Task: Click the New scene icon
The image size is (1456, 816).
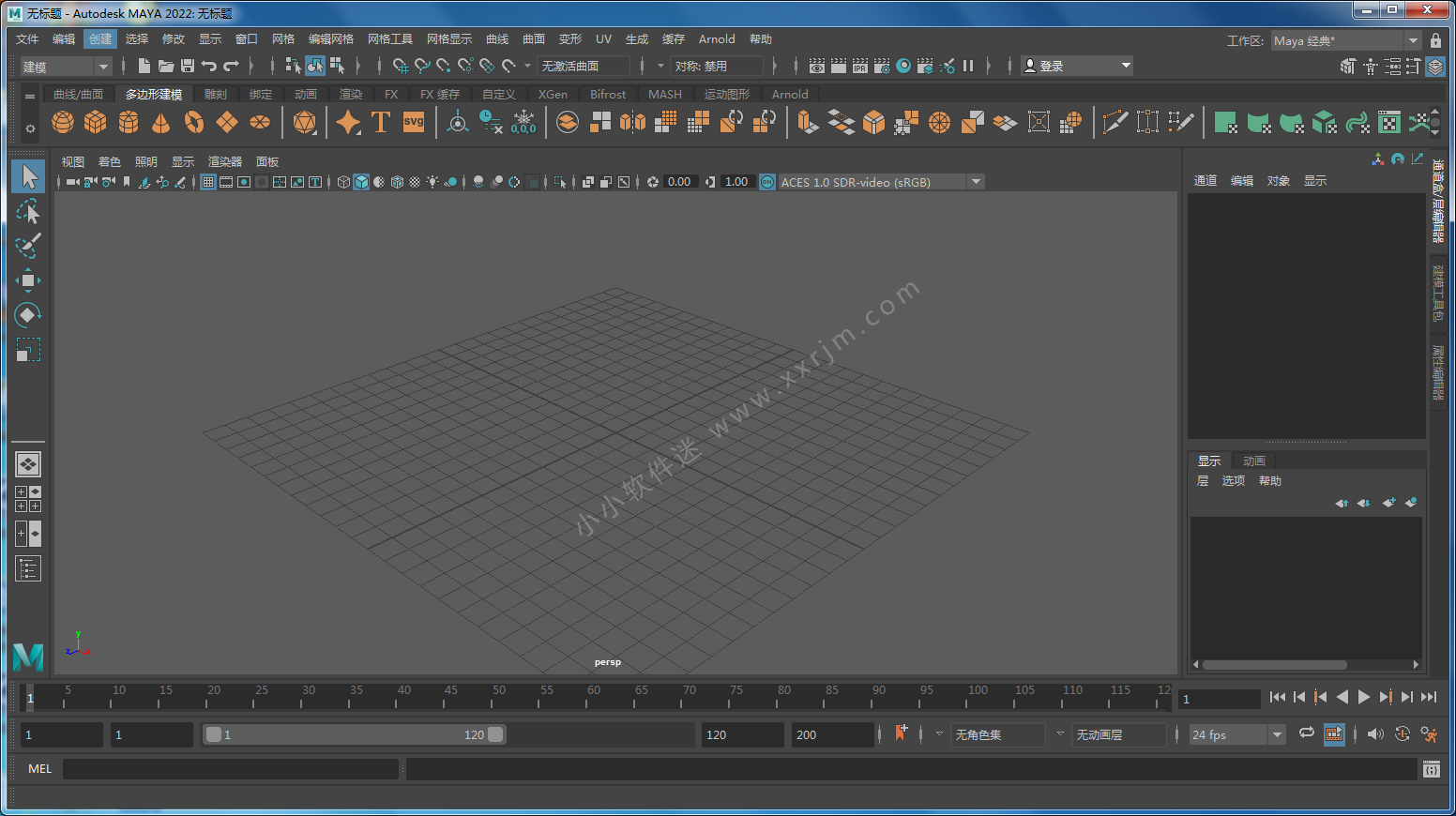Action: tap(144, 66)
